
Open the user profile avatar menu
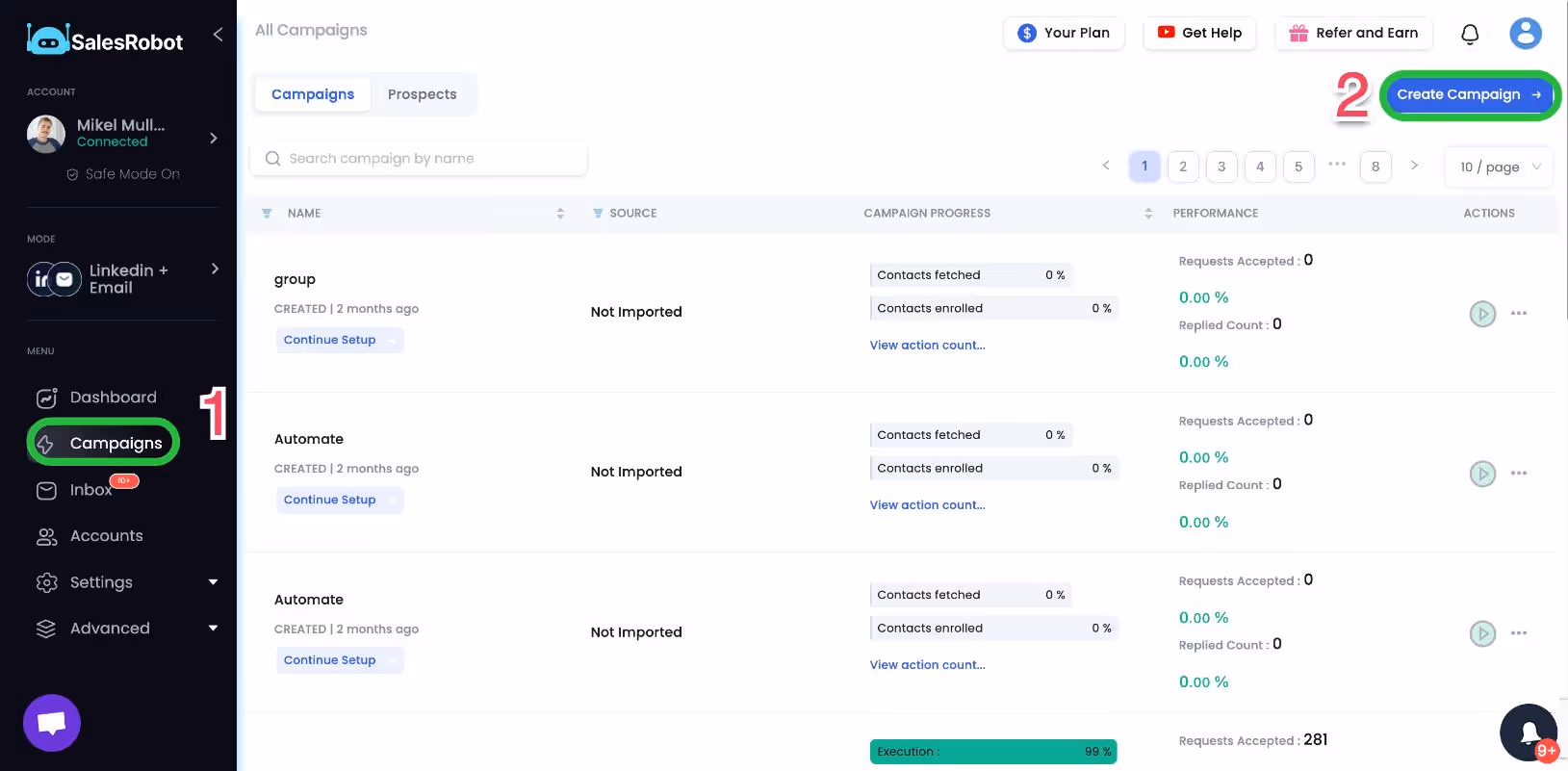tap(1525, 34)
